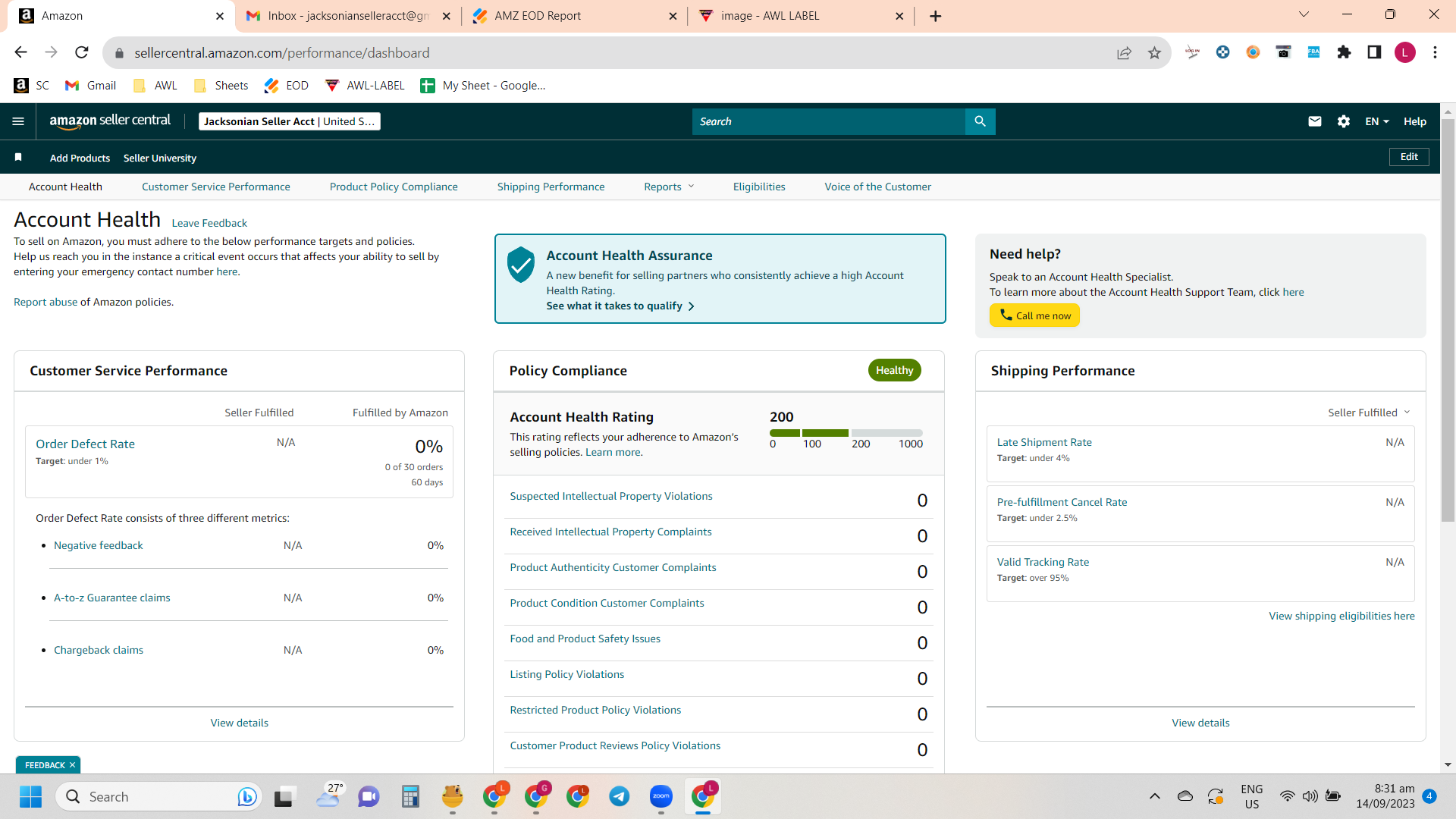This screenshot has width=1456, height=819.
Task: Open the Seller Fulfilled shipping dropdown
Action: click(1369, 413)
